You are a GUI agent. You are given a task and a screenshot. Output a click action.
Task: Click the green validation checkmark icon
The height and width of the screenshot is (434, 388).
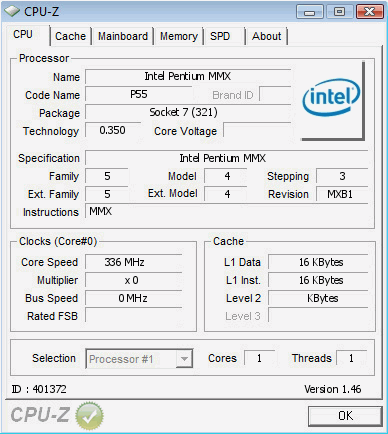[89, 416]
